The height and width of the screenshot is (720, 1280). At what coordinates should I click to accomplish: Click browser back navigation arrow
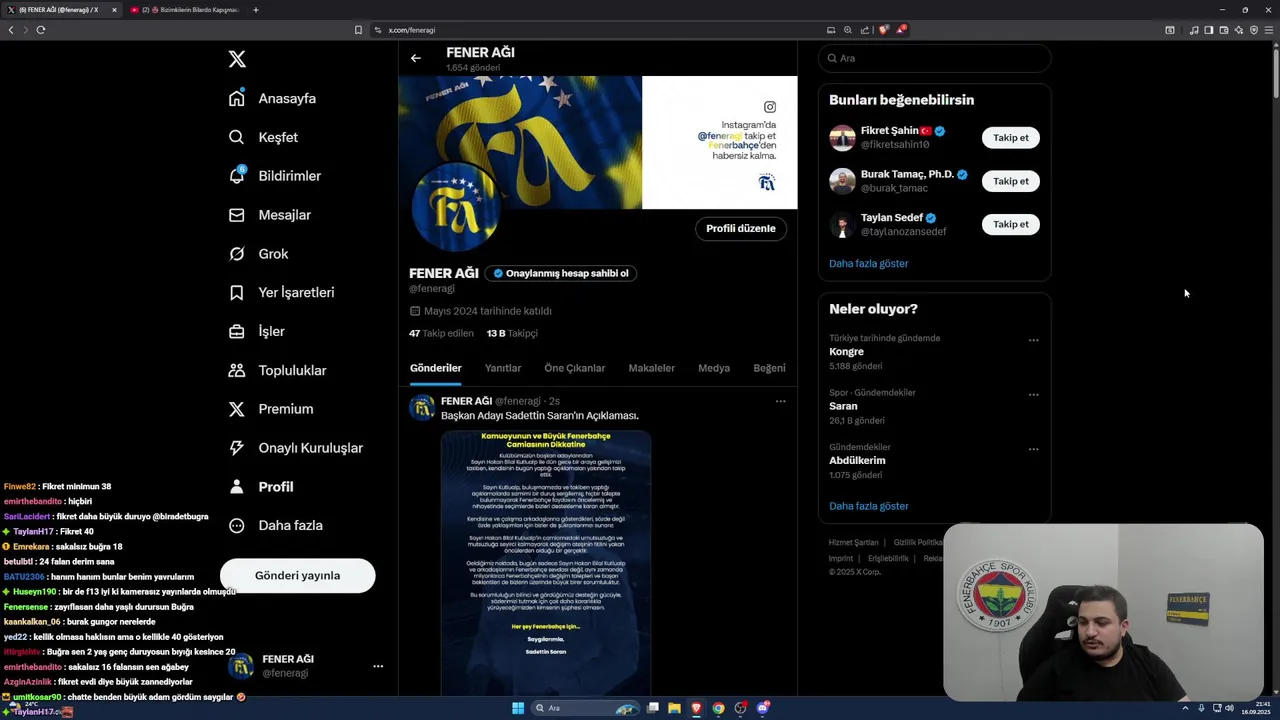point(11,30)
